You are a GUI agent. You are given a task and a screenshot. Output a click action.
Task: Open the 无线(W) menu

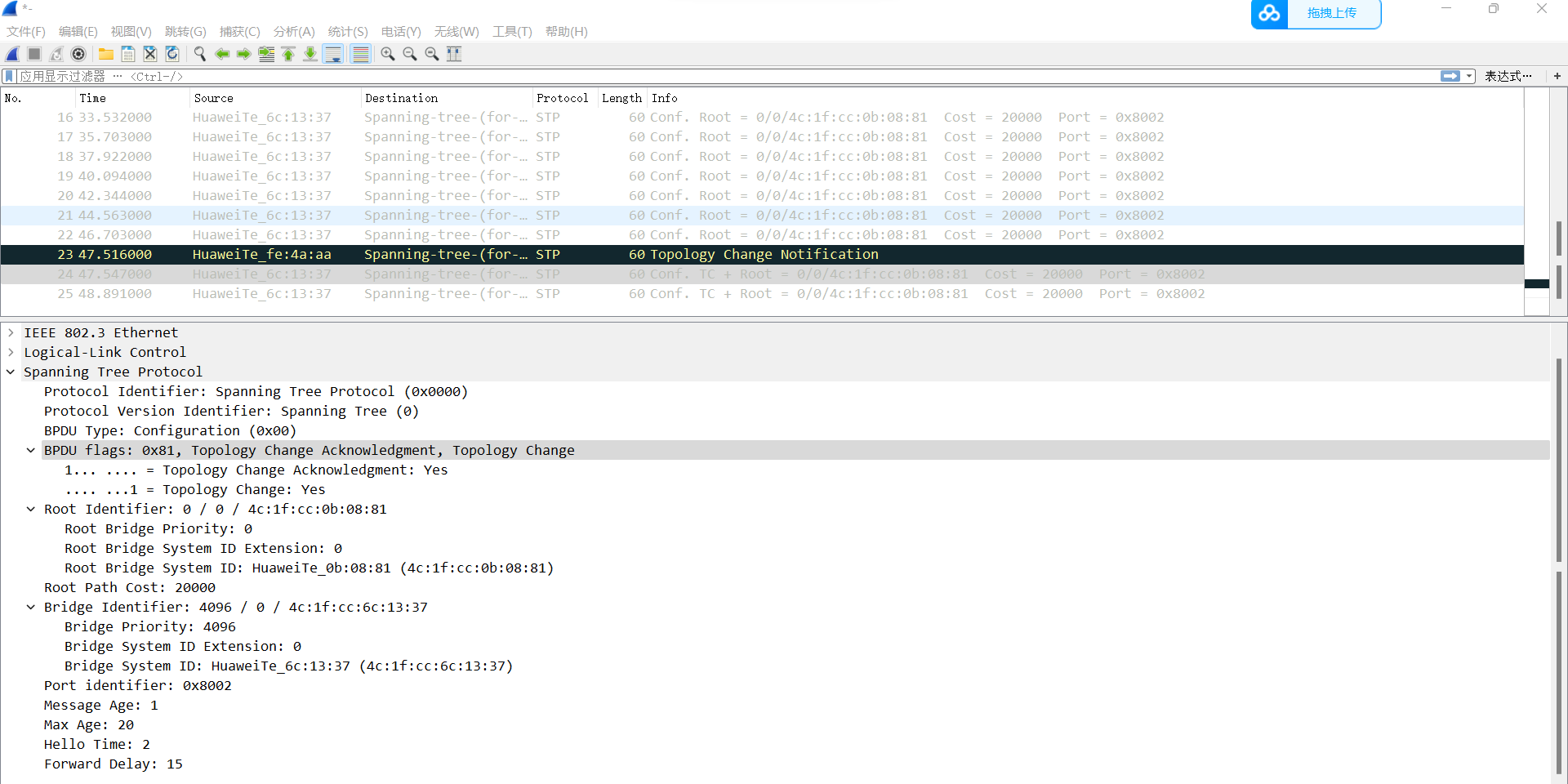coord(457,32)
